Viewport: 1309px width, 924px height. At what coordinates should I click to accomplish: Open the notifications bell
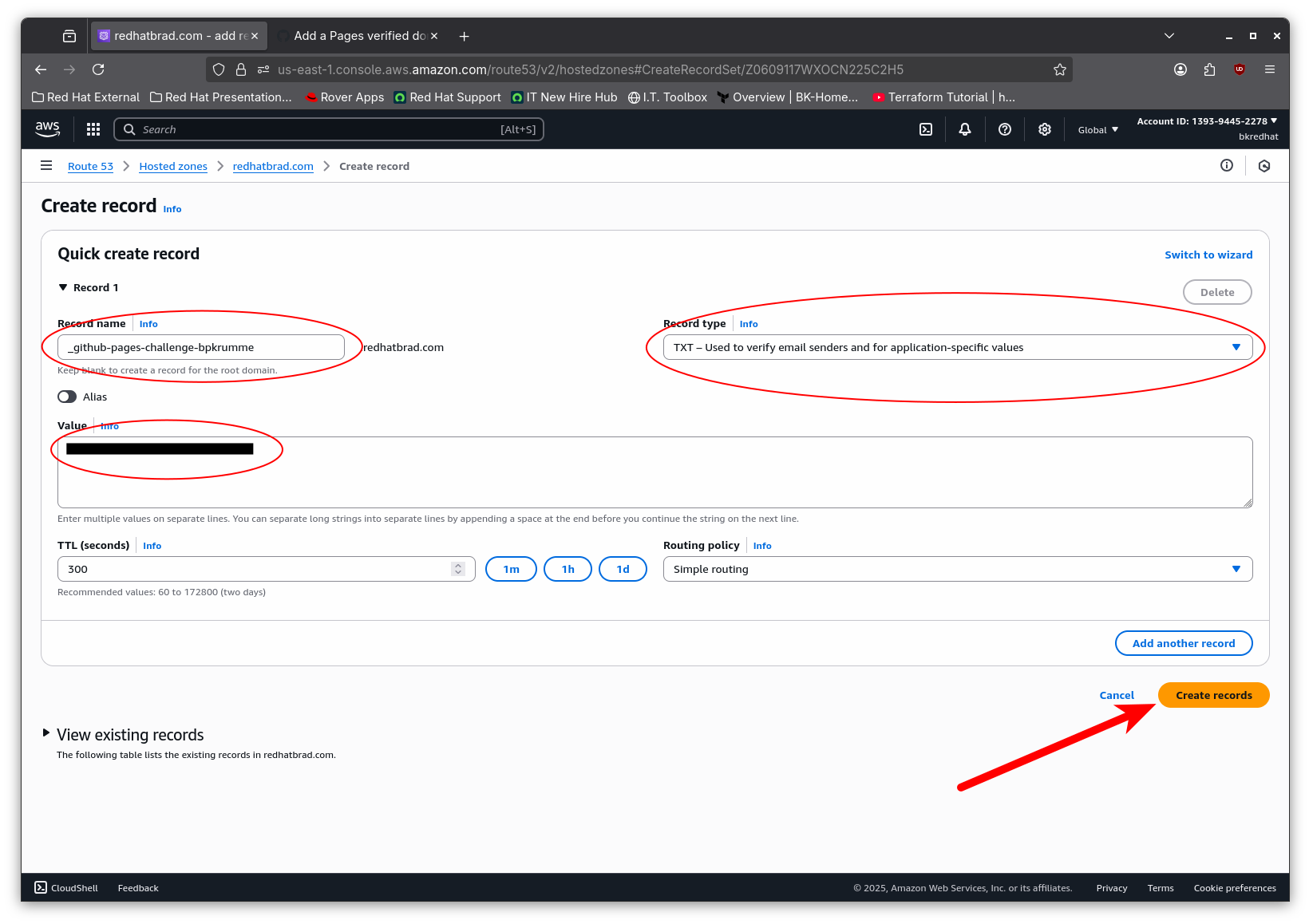tap(965, 129)
